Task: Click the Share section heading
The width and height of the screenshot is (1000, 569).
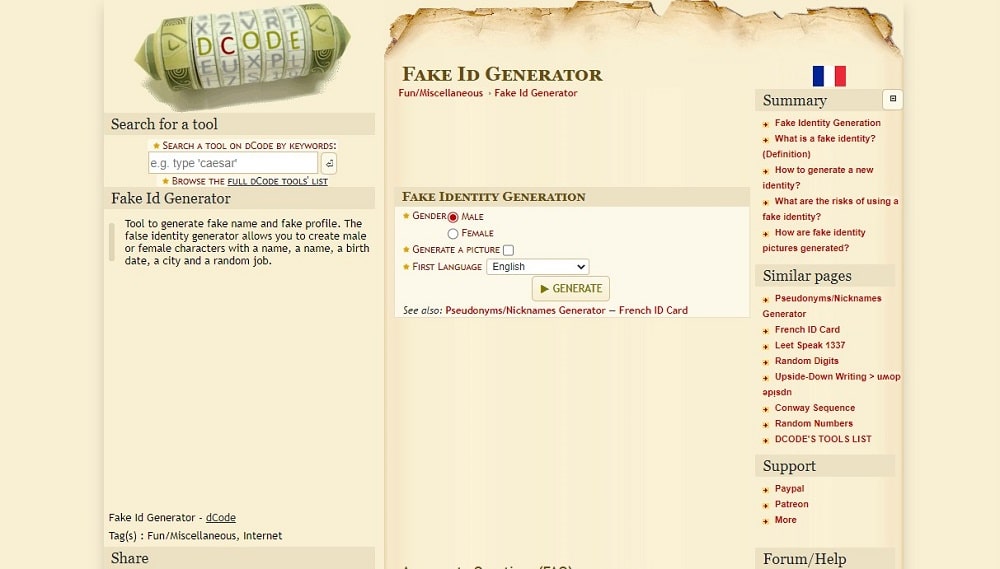Action: click(129, 558)
